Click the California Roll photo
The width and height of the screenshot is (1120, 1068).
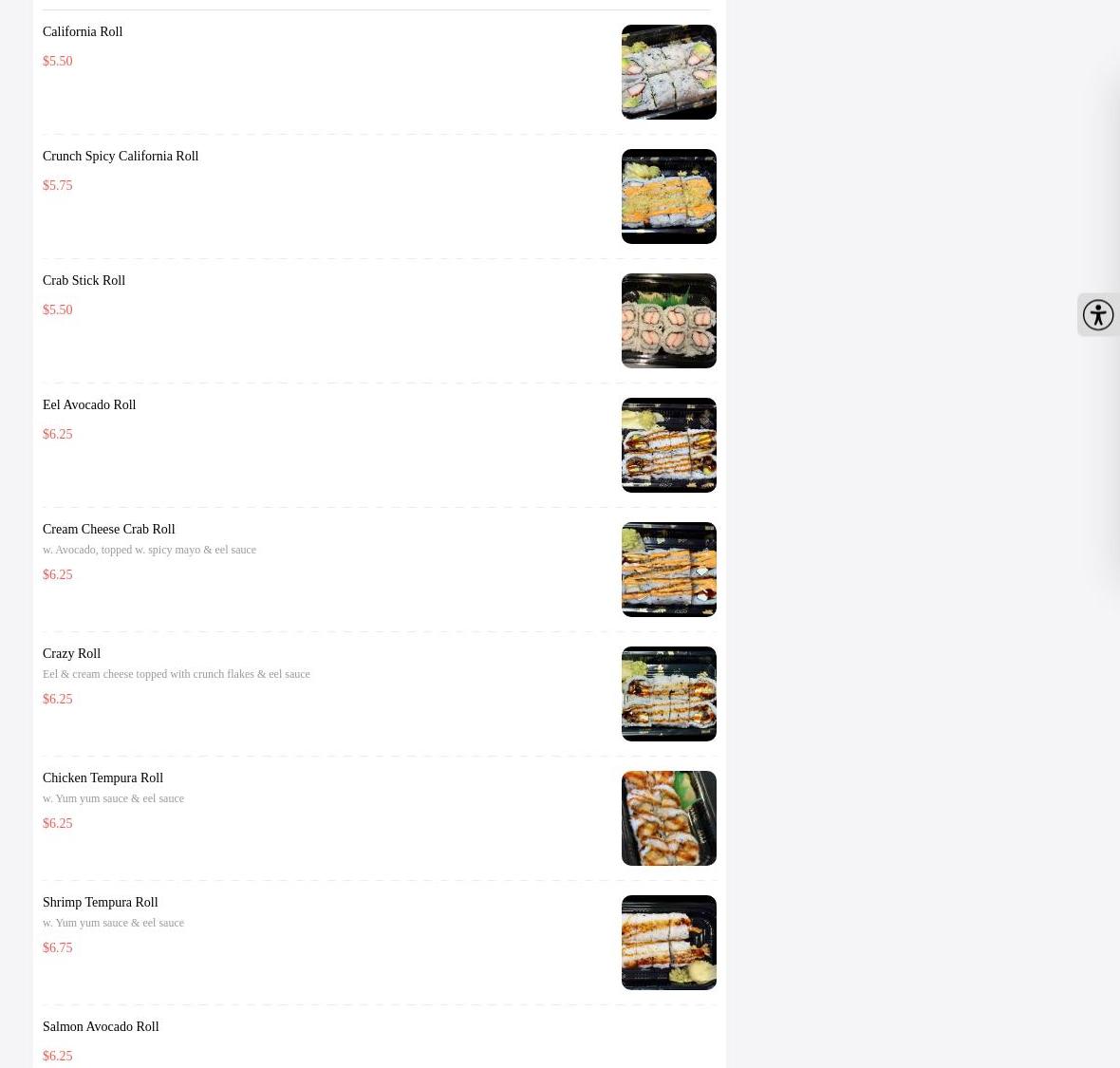click(x=668, y=72)
